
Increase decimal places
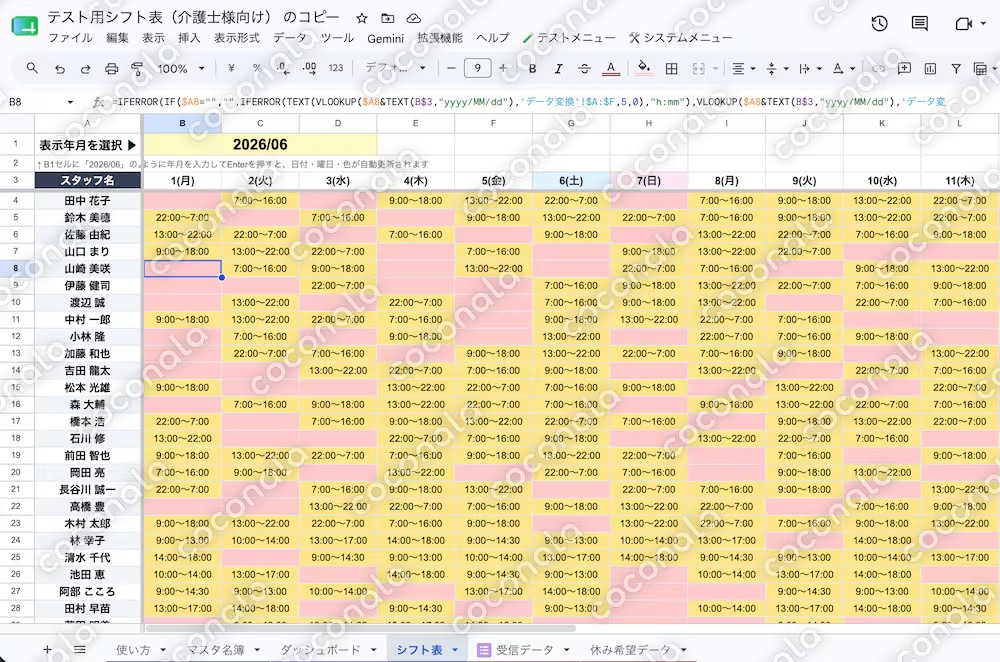pyautogui.click(x=309, y=68)
